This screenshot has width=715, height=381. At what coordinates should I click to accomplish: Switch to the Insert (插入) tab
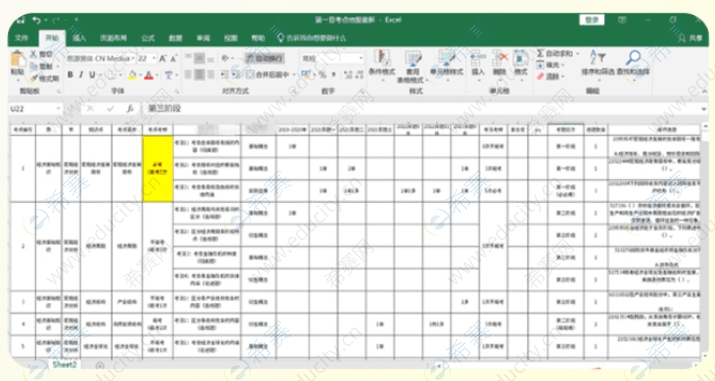[79, 38]
